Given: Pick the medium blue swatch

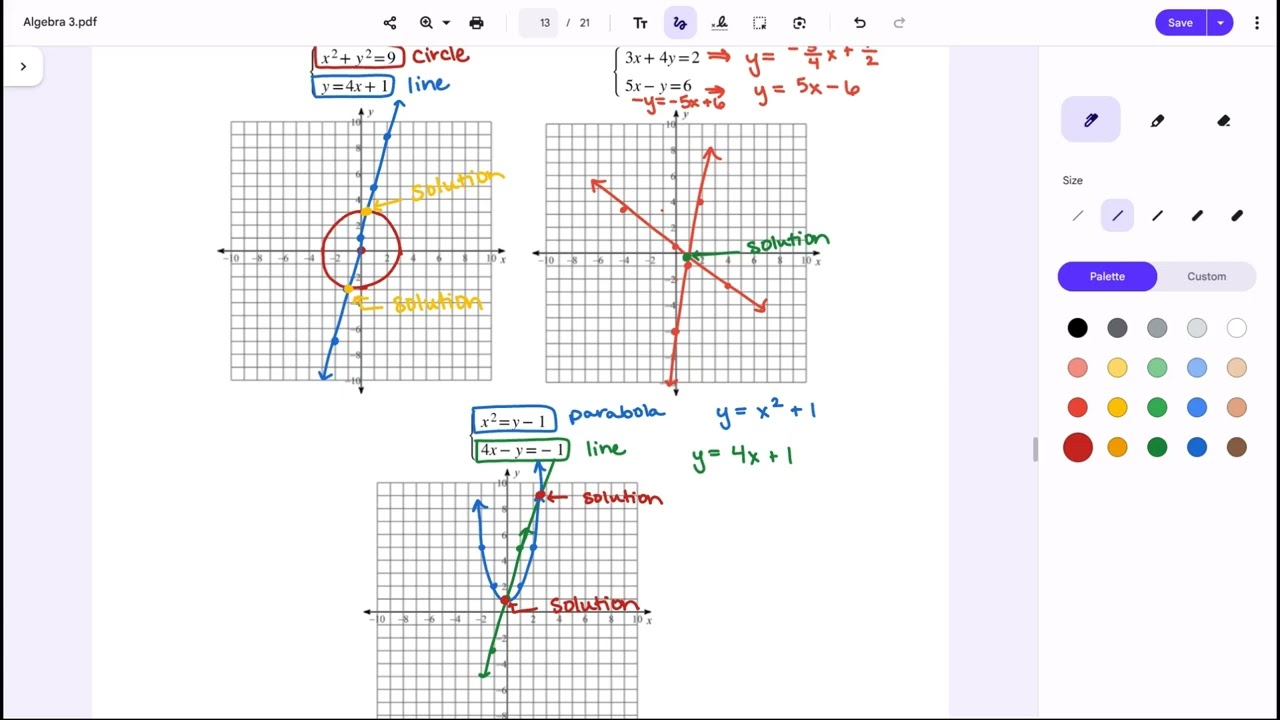Looking at the screenshot, I should (x=1197, y=408).
